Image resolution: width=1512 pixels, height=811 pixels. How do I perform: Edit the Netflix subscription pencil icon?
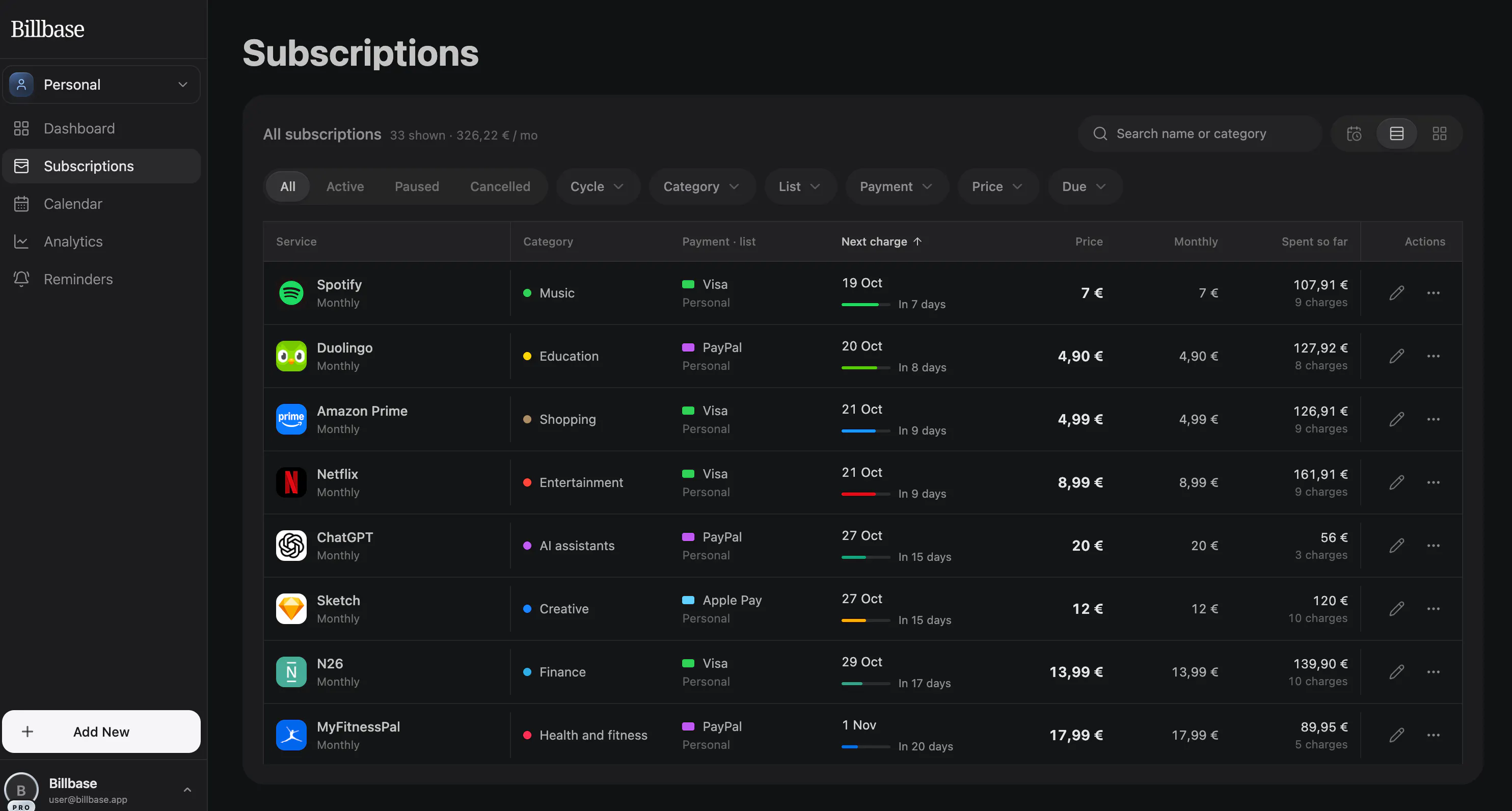click(1397, 482)
